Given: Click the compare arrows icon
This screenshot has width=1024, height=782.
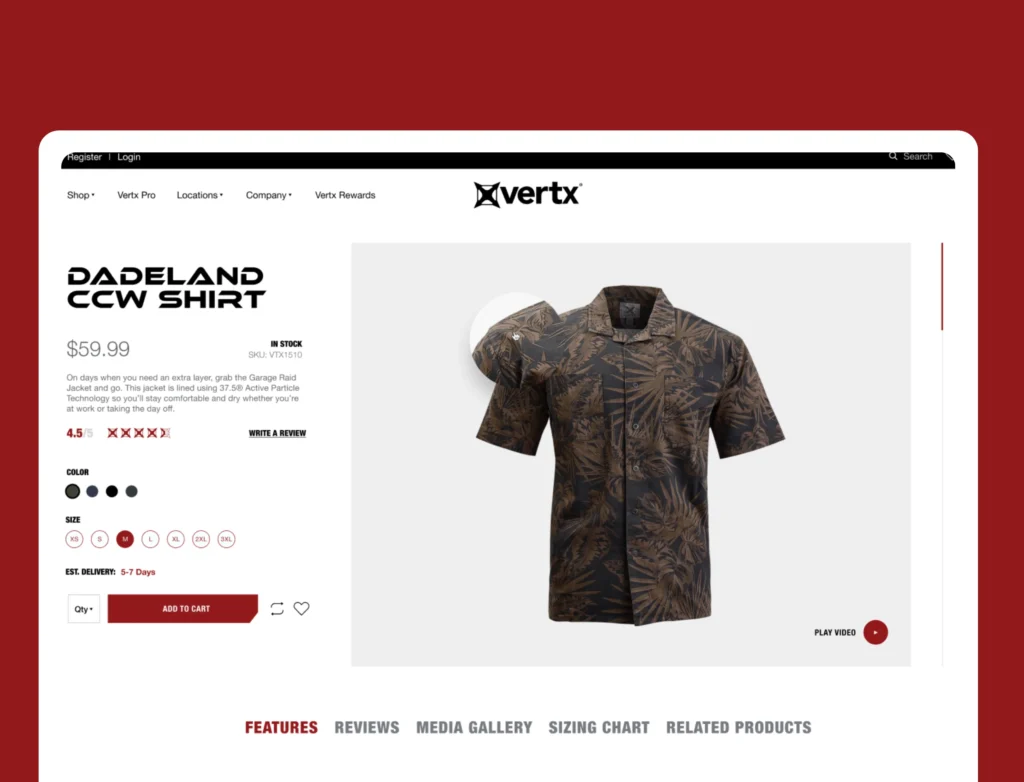Looking at the screenshot, I should click(x=277, y=608).
